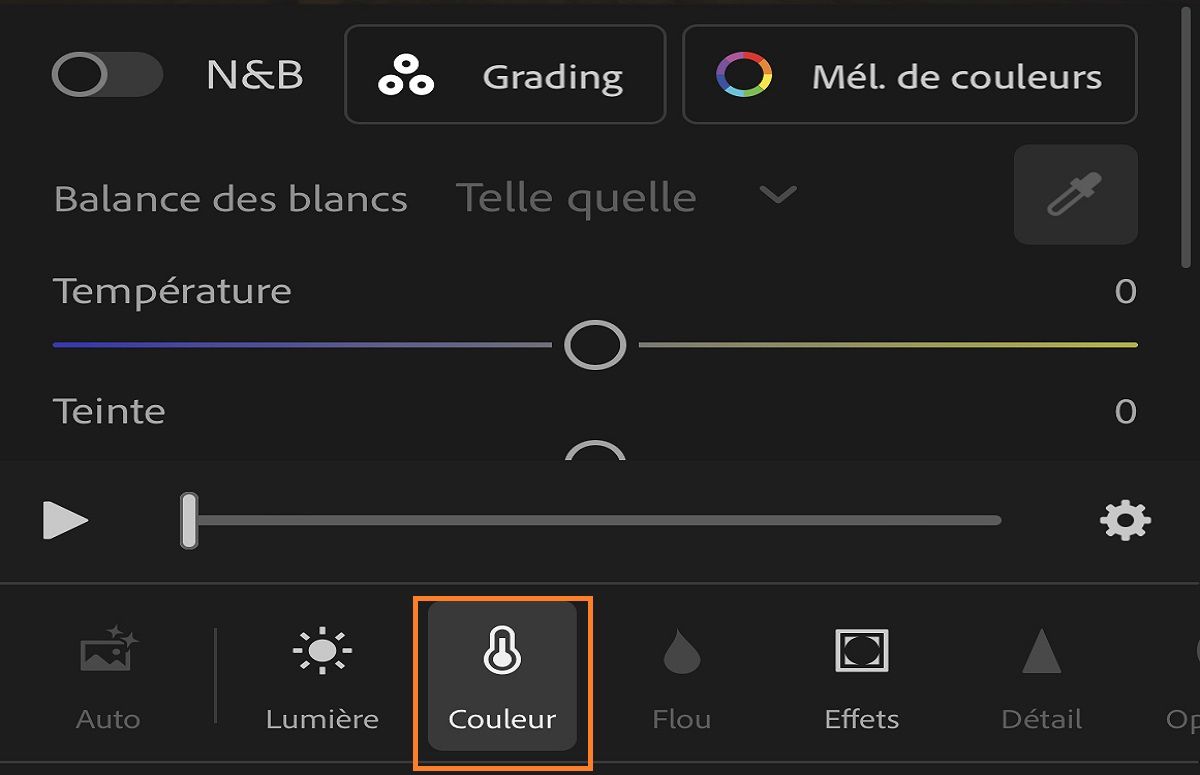Open the playback settings gear
The image size is (1200, 775).
click(1125, 520)
